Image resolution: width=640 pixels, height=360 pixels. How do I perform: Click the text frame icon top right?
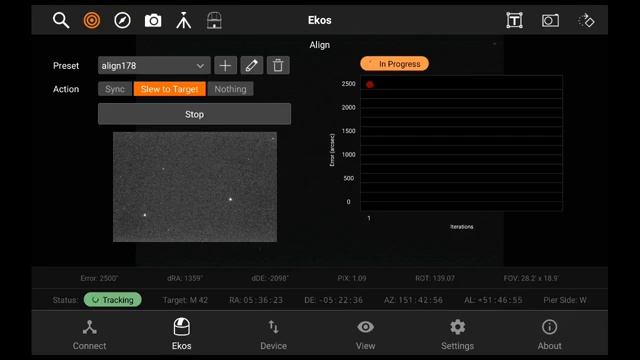(x=514, y=20)
